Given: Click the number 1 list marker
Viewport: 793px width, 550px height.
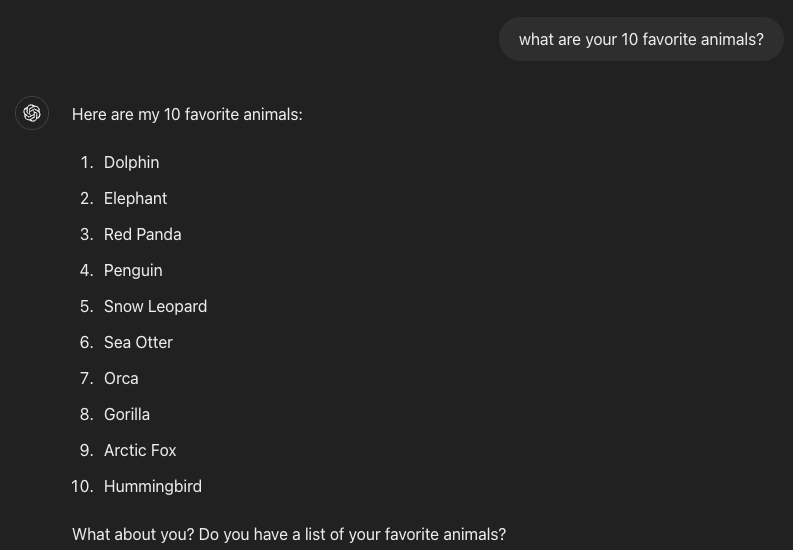Looking at the screenshot, I should (x=87, y=162).
